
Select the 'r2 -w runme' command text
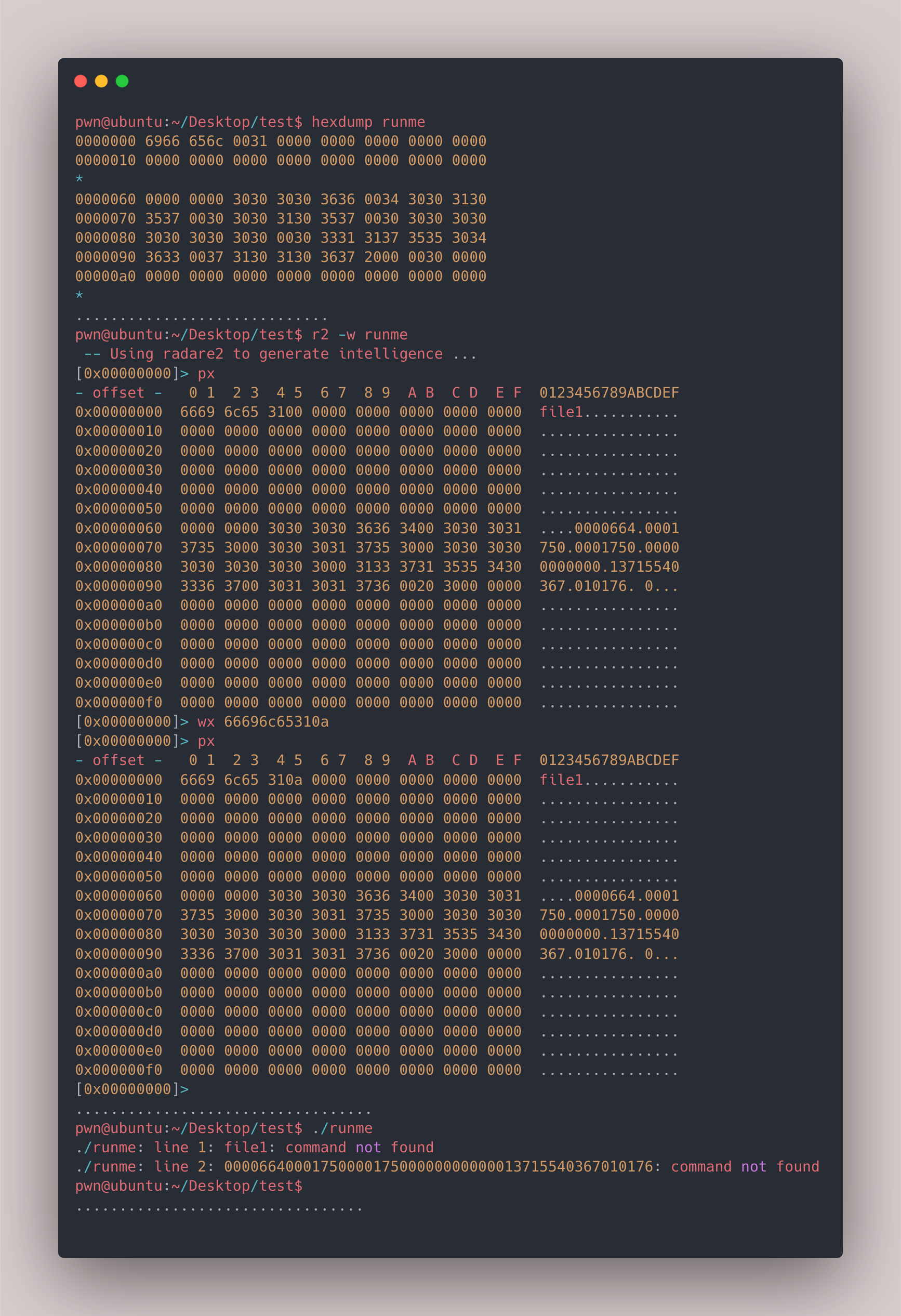tap(360, 335)
